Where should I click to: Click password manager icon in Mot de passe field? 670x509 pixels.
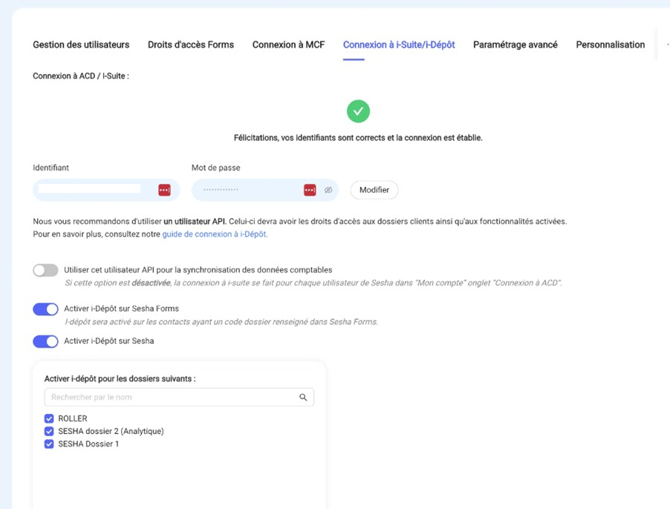[310, 190]
